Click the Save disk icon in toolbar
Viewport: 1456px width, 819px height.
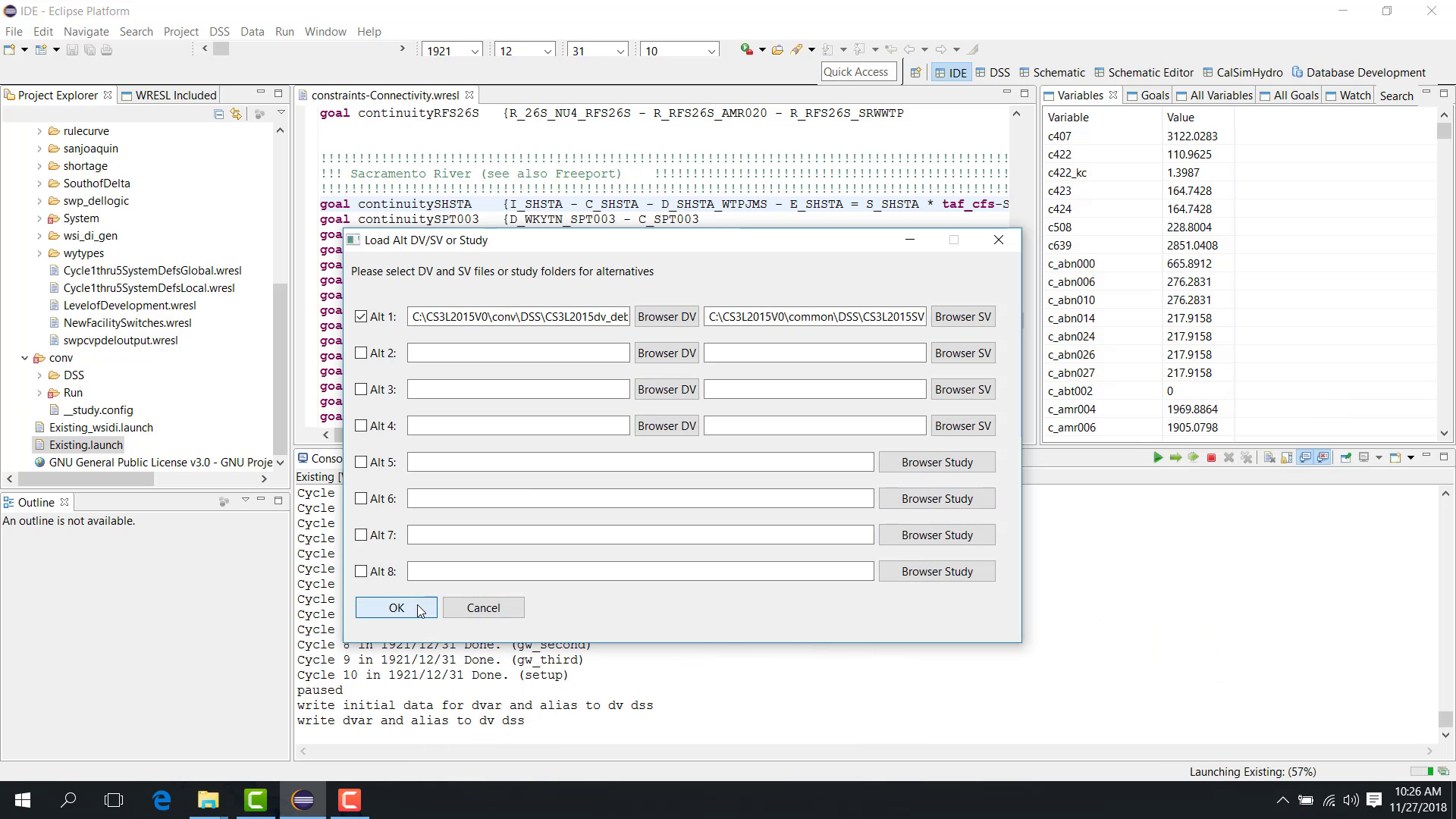click(x=72, y=49)
